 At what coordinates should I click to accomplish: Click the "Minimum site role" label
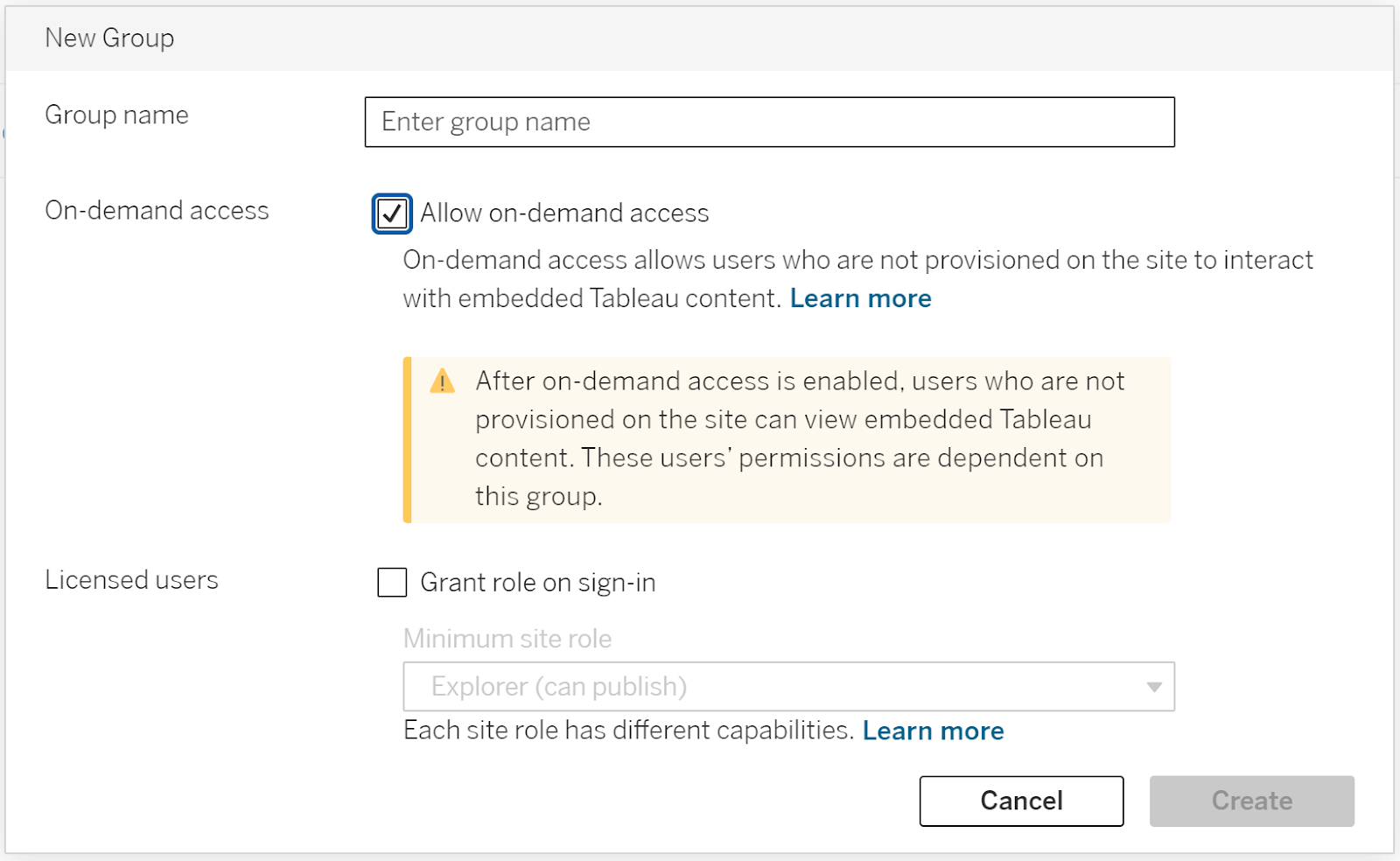(x=507, y=639)
